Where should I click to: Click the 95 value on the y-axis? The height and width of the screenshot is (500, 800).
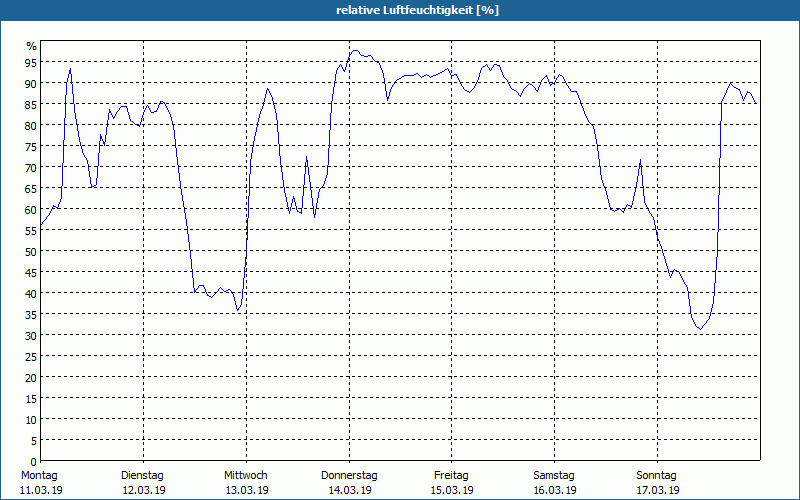click(x=31, y=62)
